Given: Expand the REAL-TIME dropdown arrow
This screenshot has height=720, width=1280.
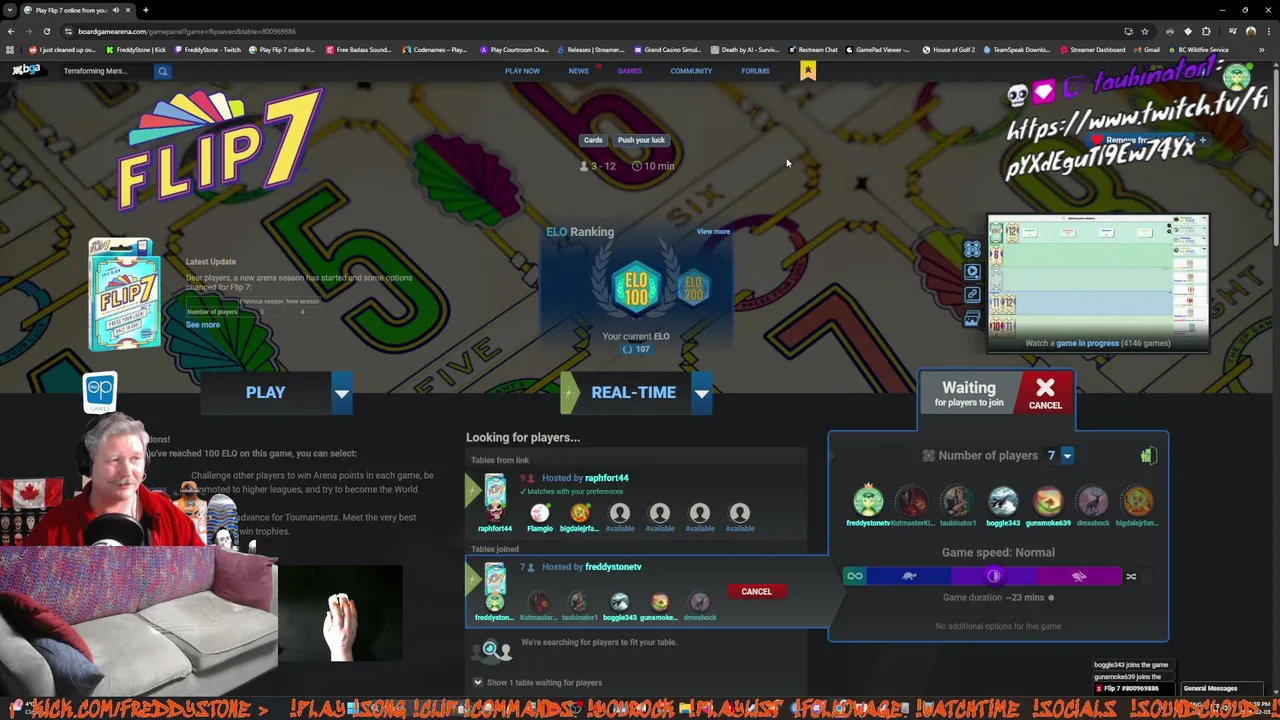Looking at the screenshot, I should [x=701, y=393].
